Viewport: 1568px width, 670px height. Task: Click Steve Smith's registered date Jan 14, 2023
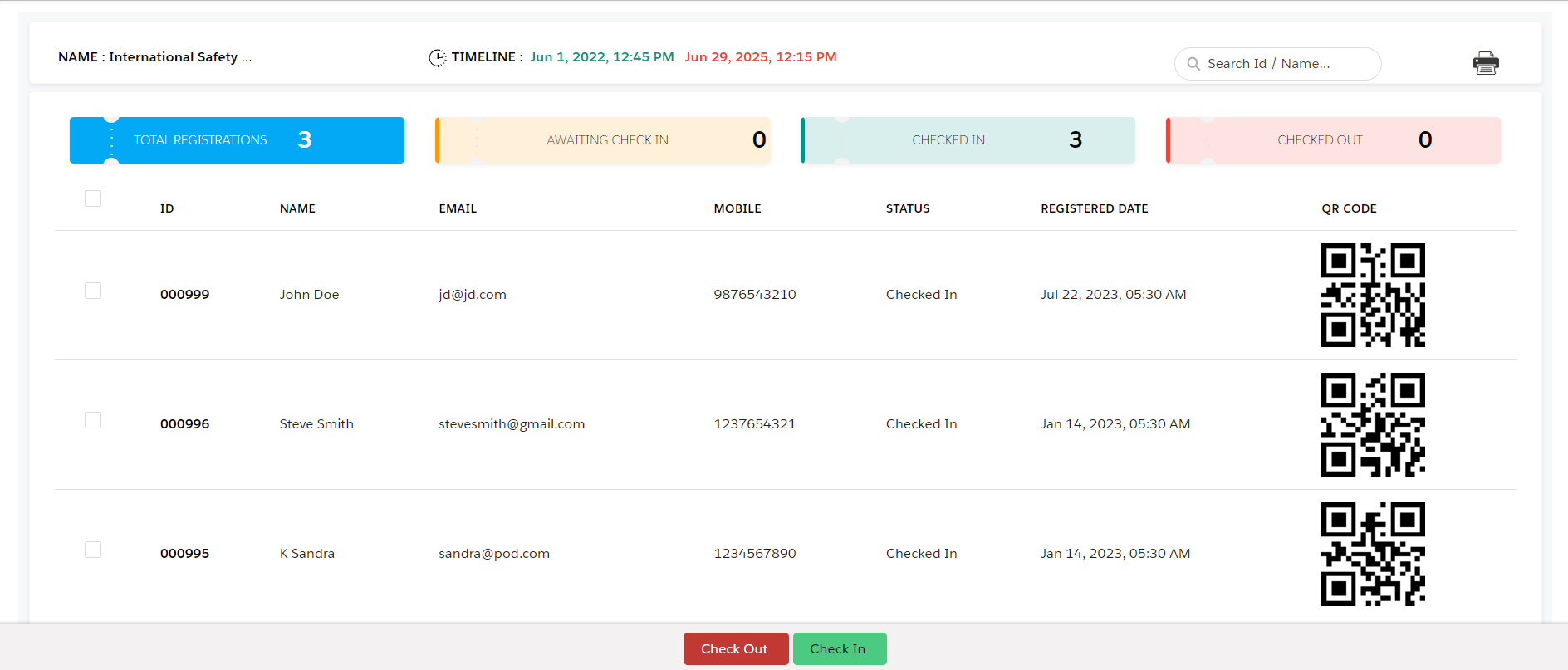(1115, 424)
